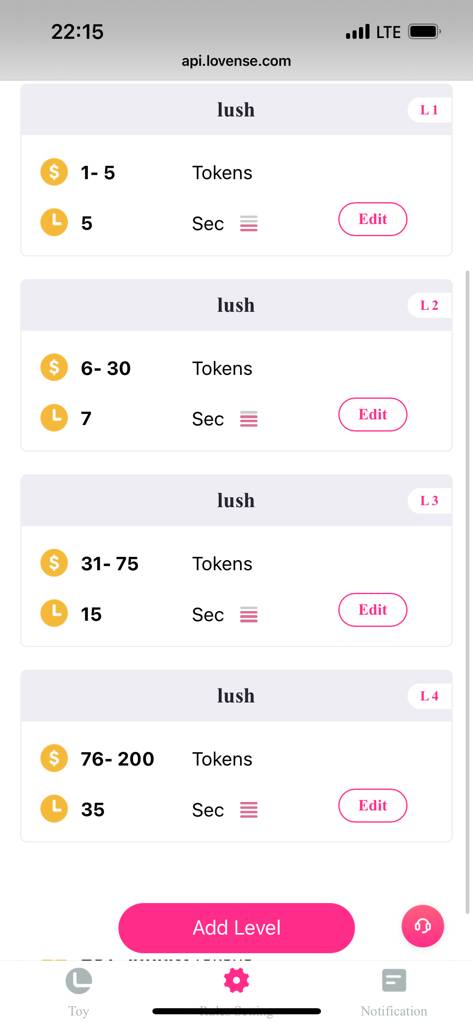
Task: Edit the L3 lush level
Action: tap(372, 610)
